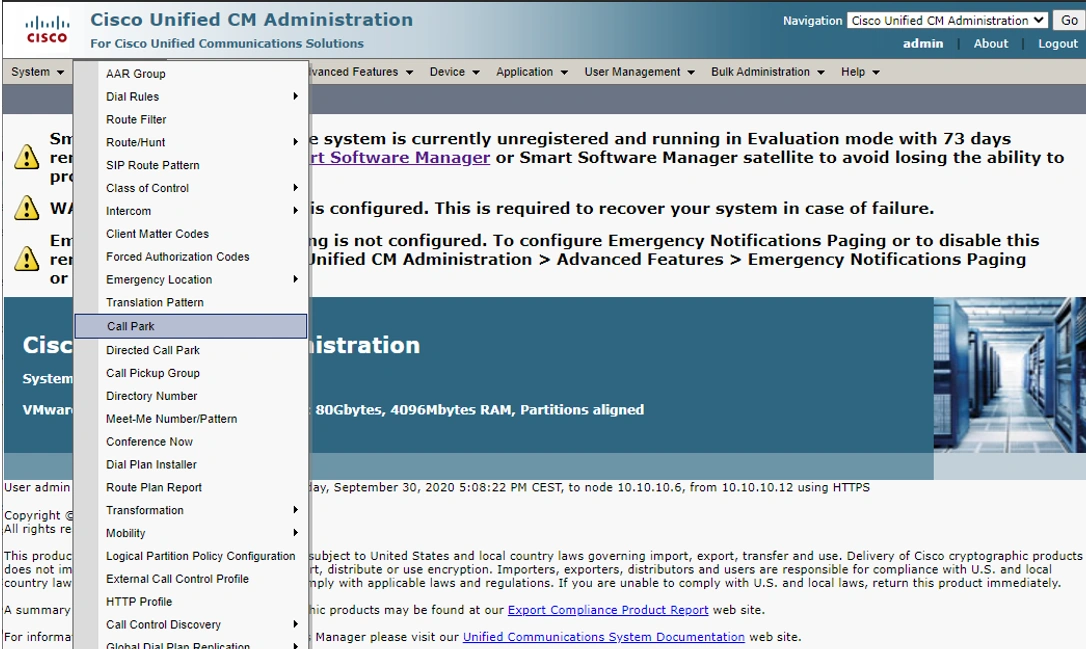
Task: Open the Help menu
Action: 860,71
